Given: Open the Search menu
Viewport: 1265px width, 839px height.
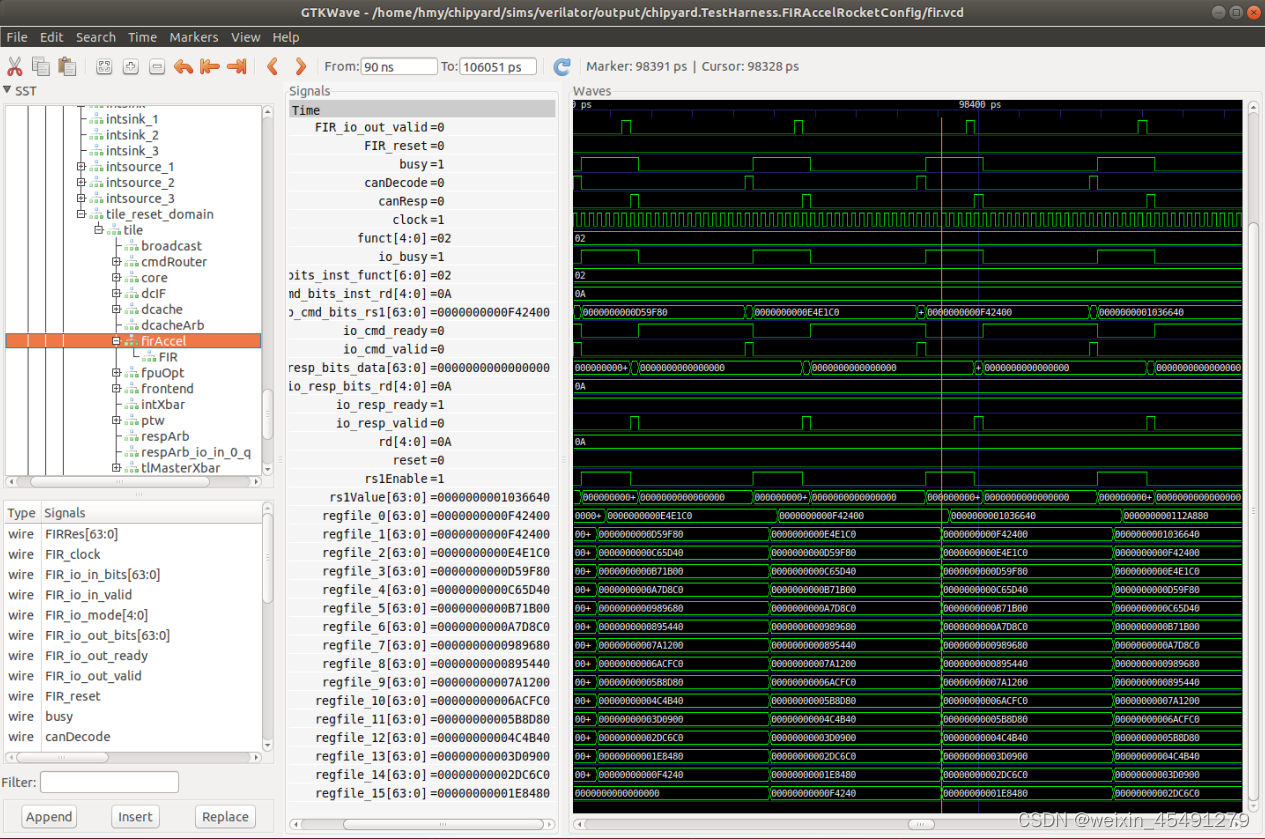Looking at the screenshot, I should coord(95,37).
